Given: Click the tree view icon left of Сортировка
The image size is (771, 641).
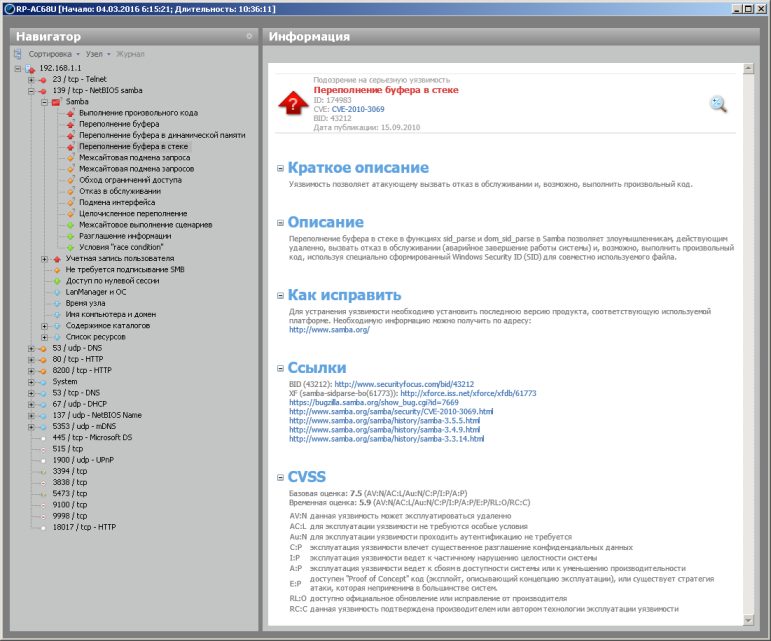Looking at the screenshot, I should tap(18, 54).
